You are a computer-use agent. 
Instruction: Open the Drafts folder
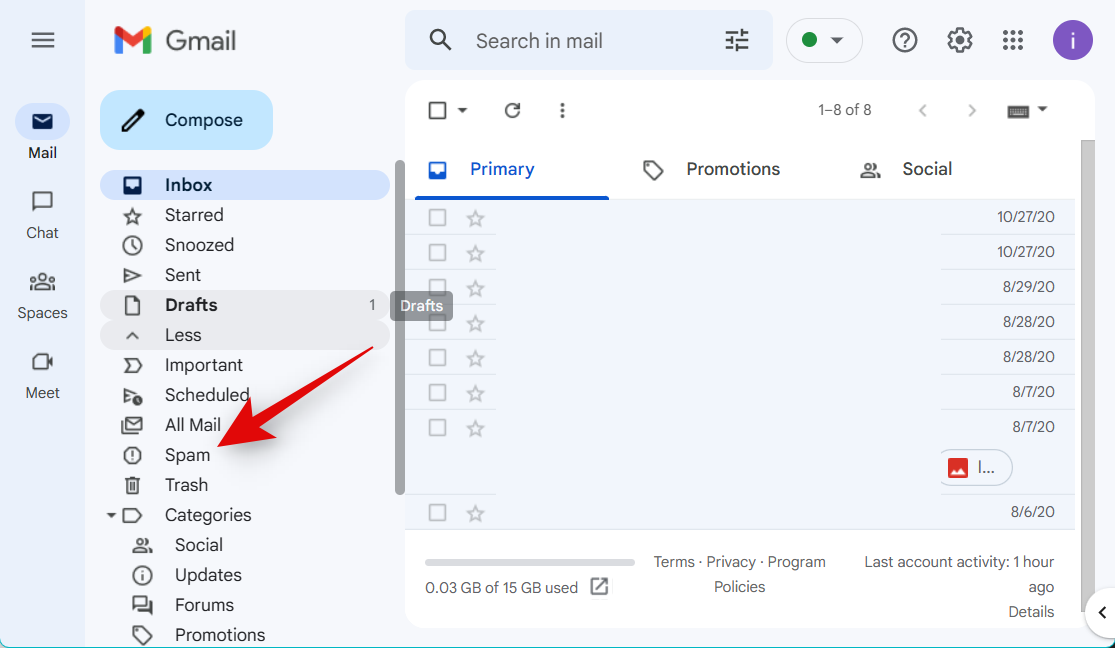[245, 305]
